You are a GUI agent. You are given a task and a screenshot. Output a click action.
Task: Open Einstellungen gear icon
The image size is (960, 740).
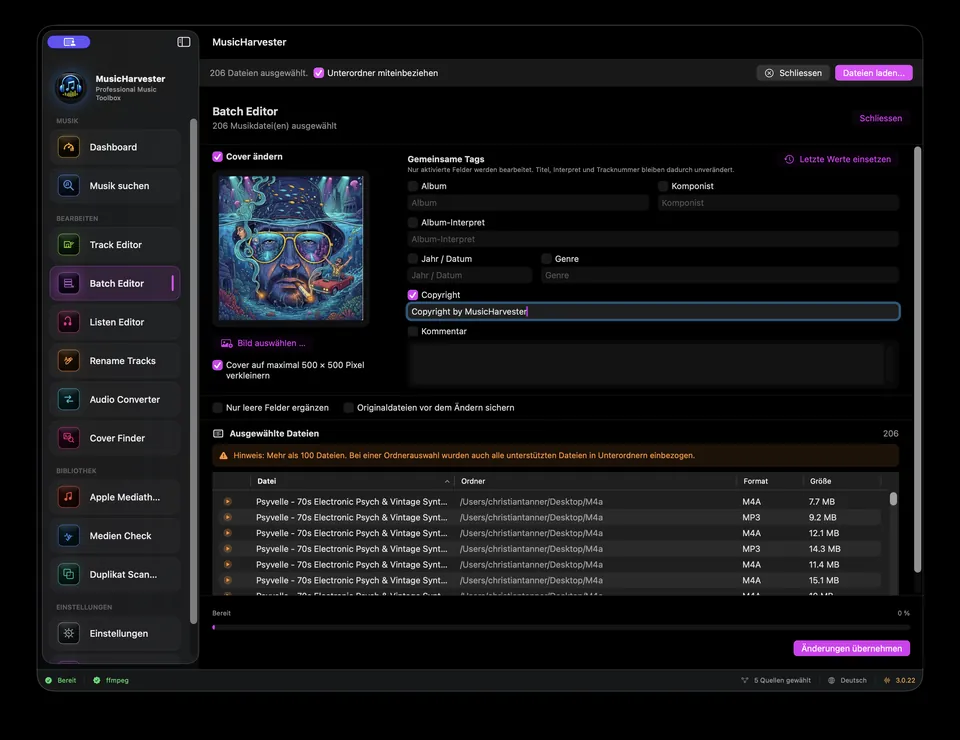69,633
